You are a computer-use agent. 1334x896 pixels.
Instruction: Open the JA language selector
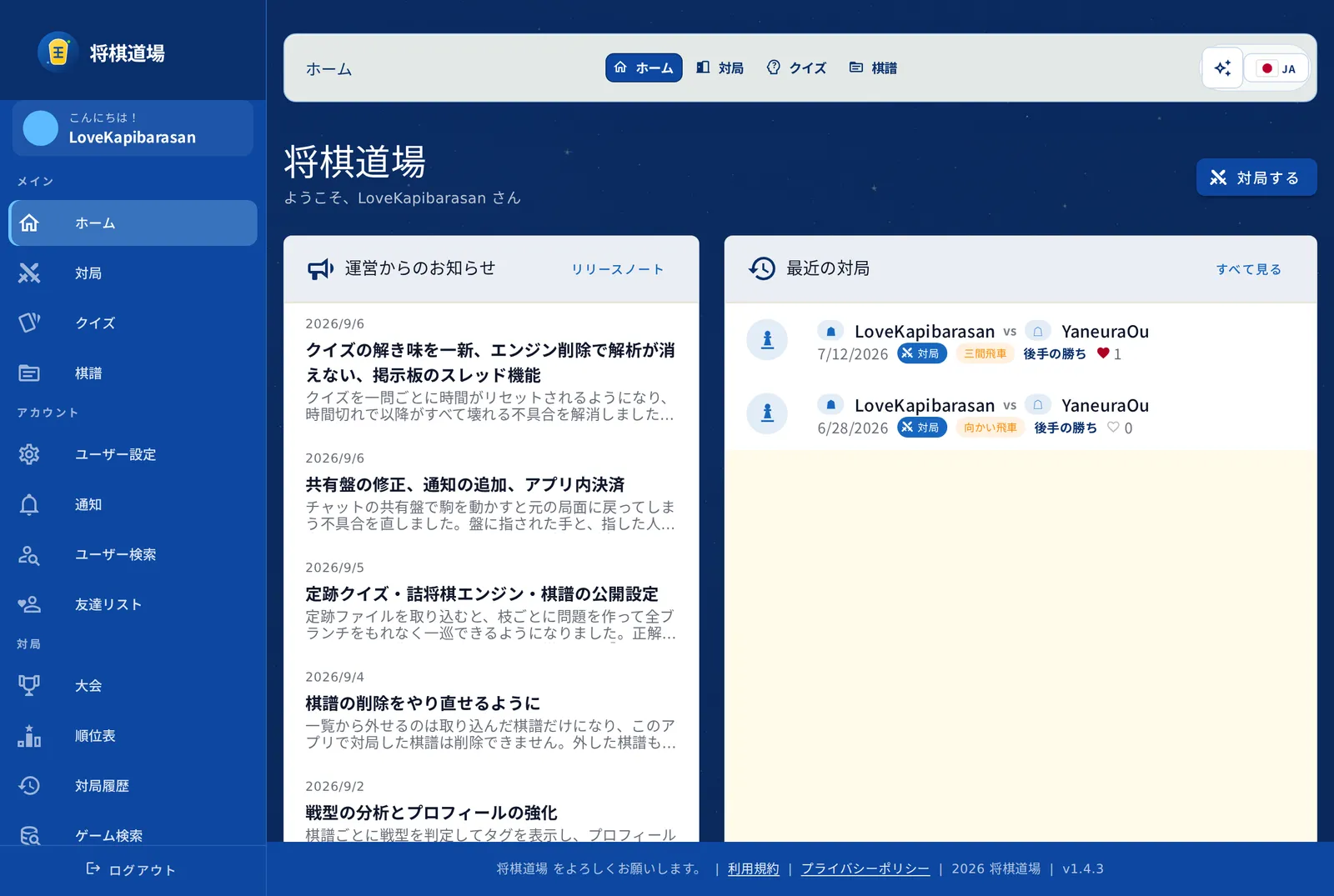click(1276, 68)
